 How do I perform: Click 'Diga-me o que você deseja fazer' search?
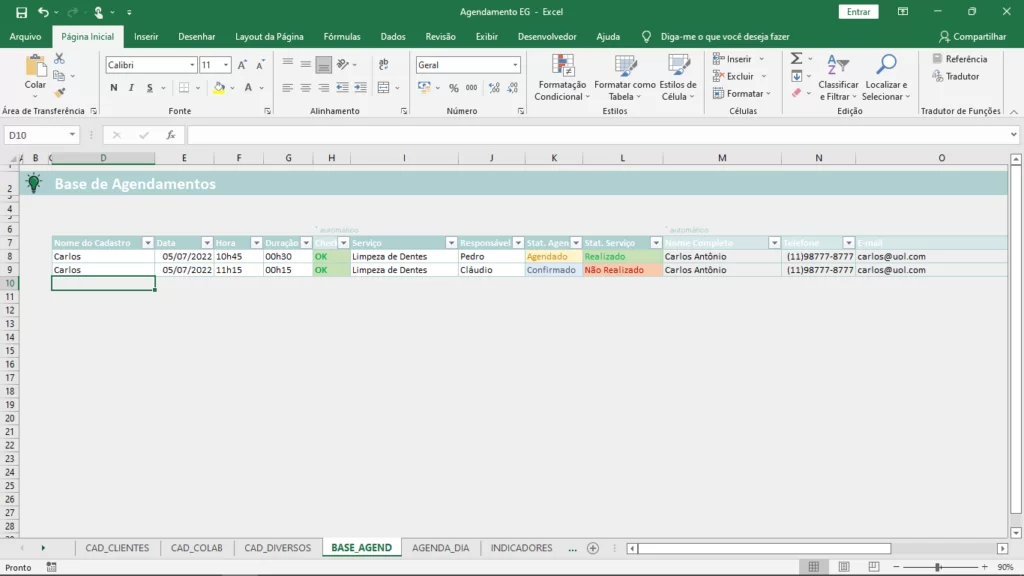(x=725, y=37)
